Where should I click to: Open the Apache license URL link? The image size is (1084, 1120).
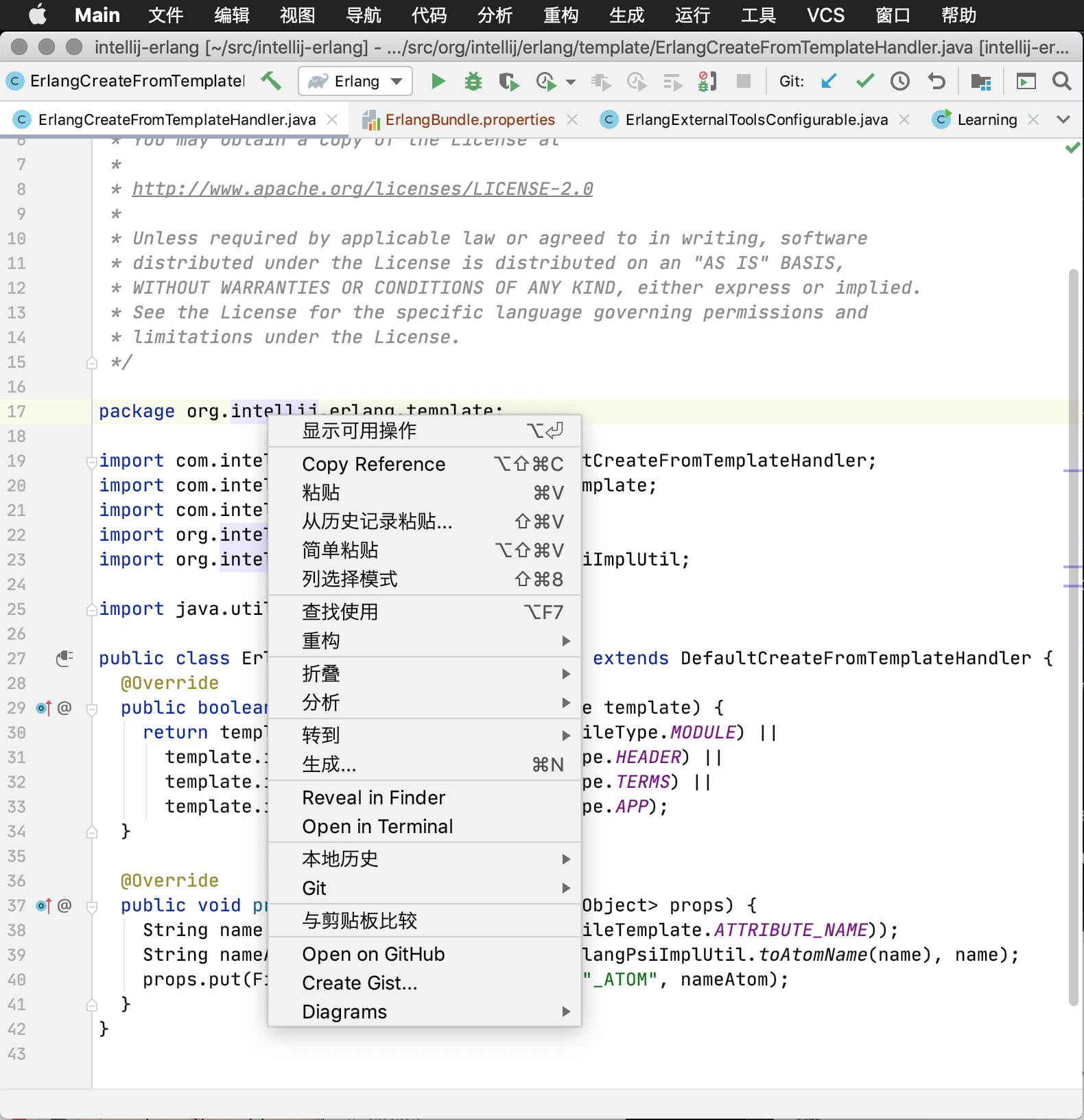coord(362,189)
